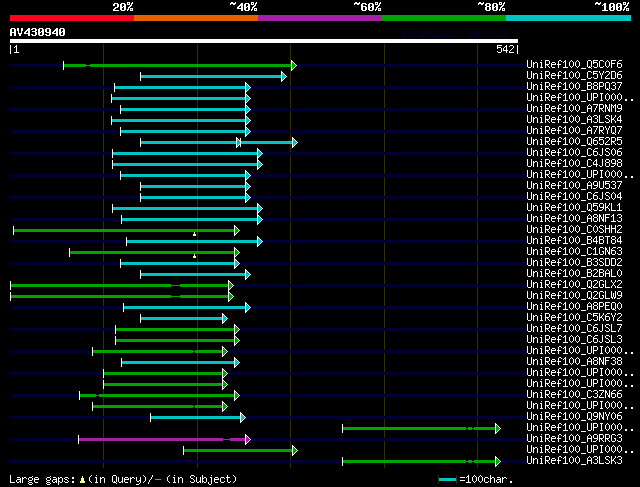This screenshot has width=640, height=487.
Task: Click the green alignment bar in the A3LSK3 row
Action: [419, 462]
